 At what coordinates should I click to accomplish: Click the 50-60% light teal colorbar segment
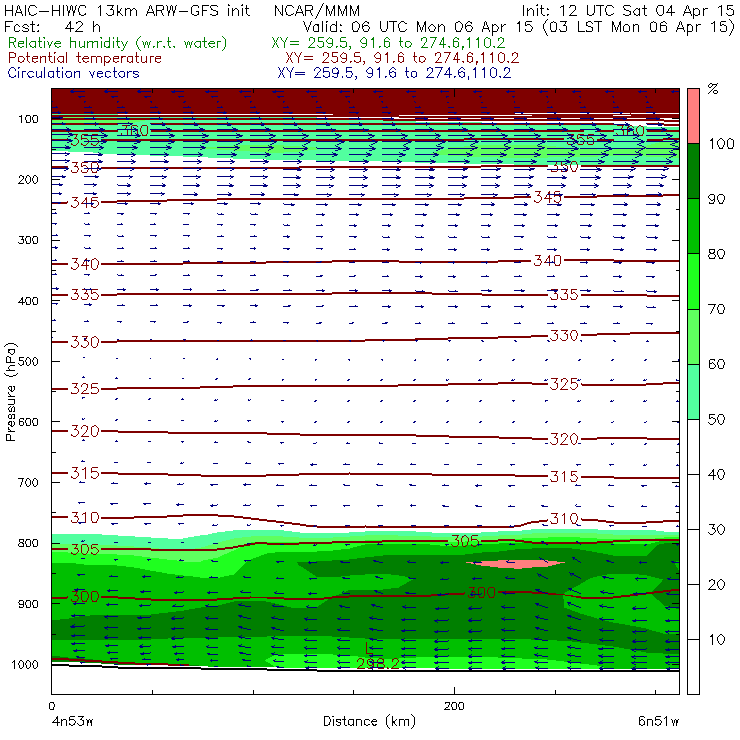pyautogui.click(x=693, y=391)
